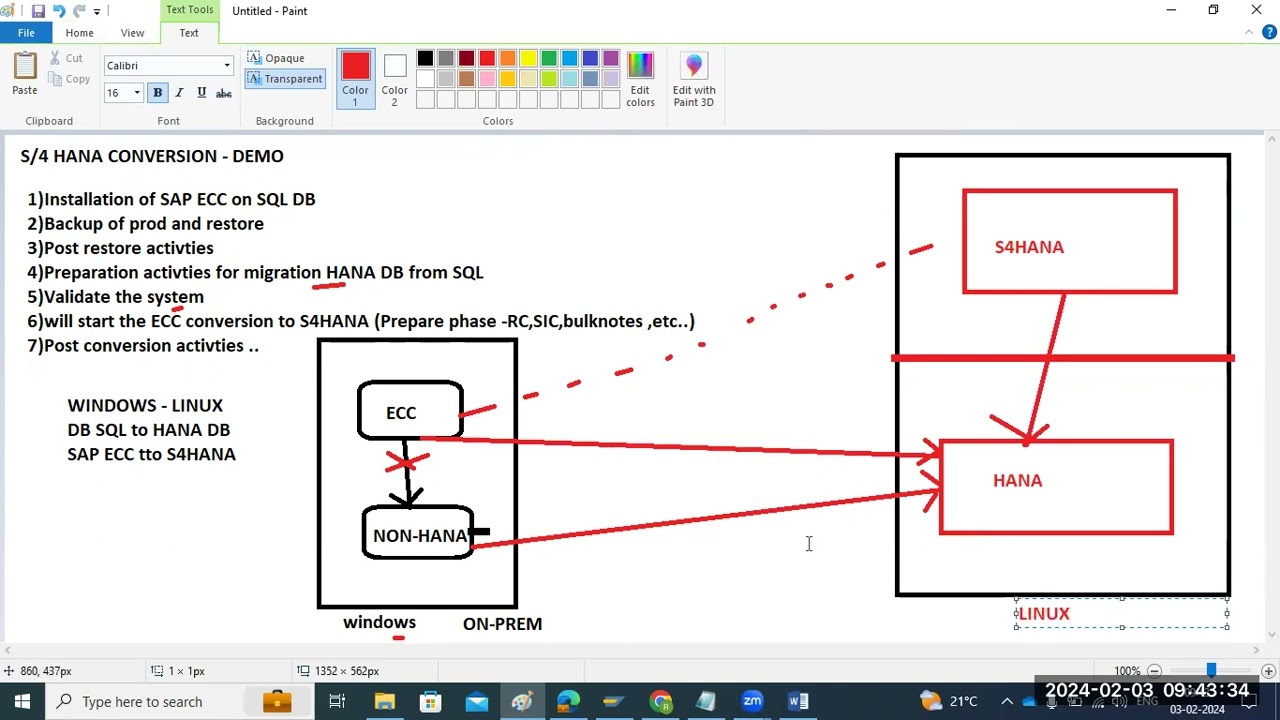
Task: Toggle Italic text formatting
Action: [179, 93]
